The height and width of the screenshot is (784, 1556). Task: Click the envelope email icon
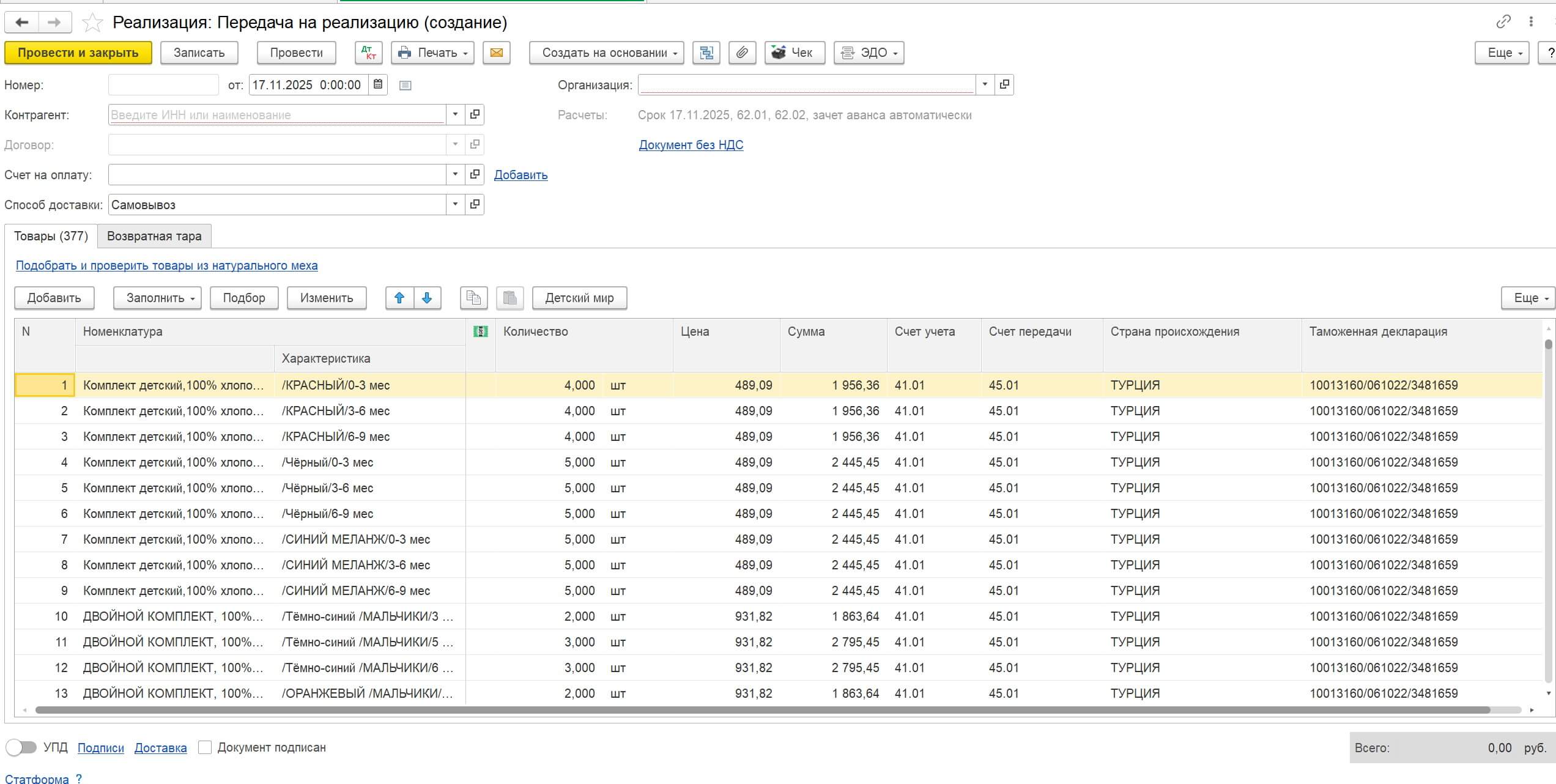pyautogui.click(x=496, y=53)
